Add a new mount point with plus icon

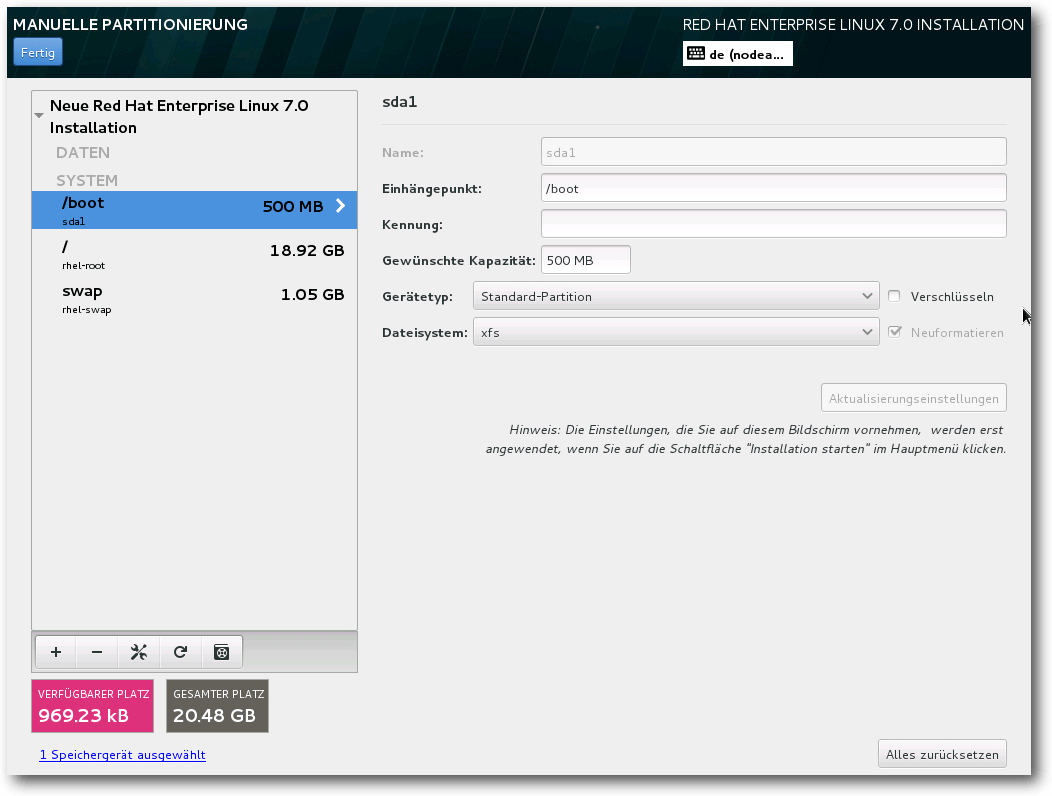pos(56,652)
